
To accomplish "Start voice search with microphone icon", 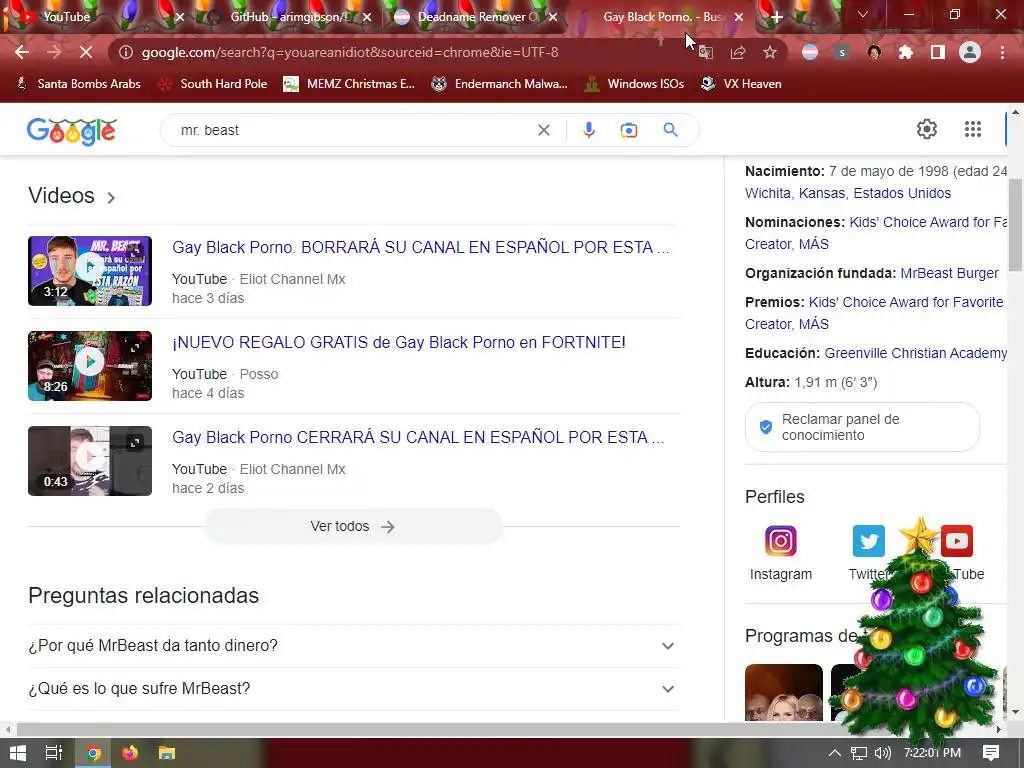I will point(588,130).
